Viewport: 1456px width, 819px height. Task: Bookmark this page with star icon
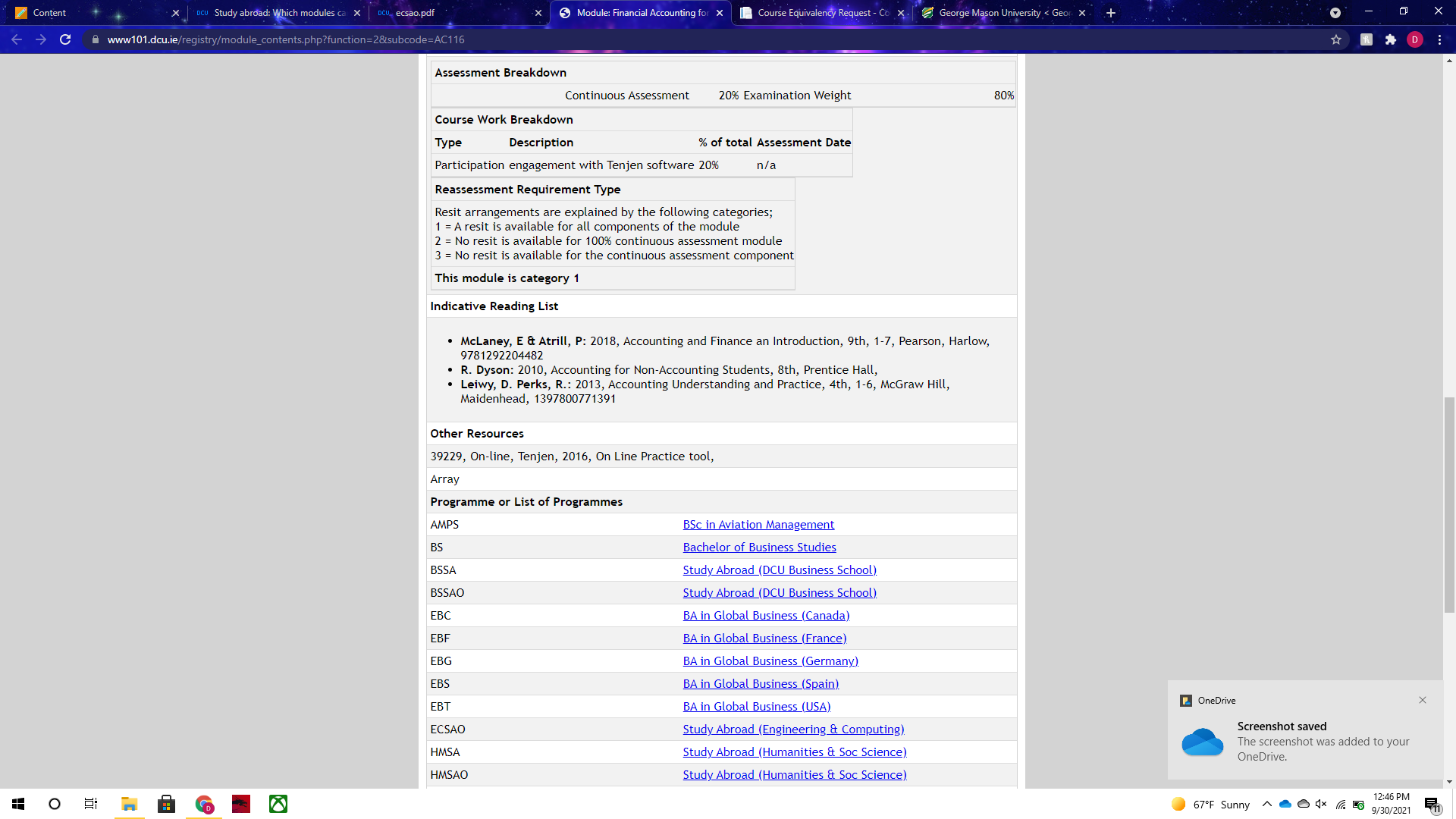(x=1336, y=39)
